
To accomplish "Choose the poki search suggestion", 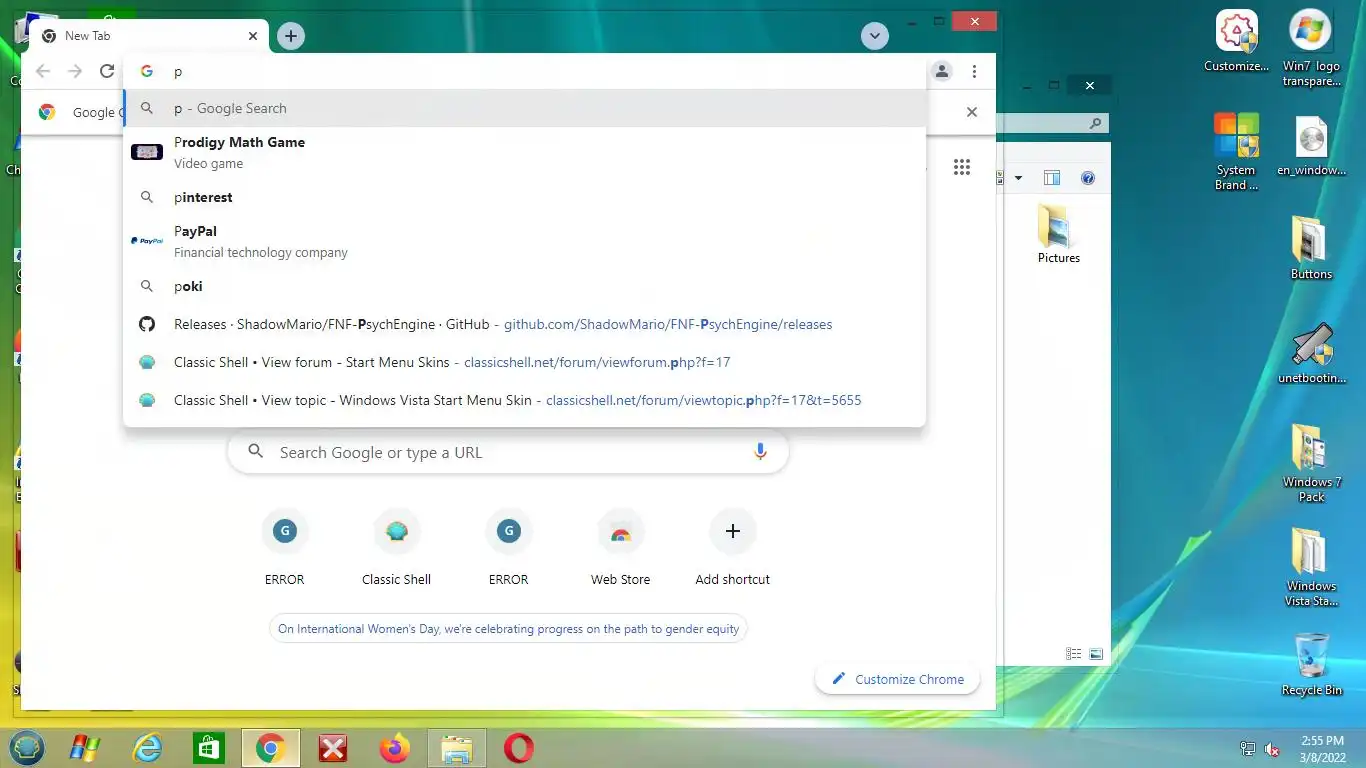I will point(525,286).
